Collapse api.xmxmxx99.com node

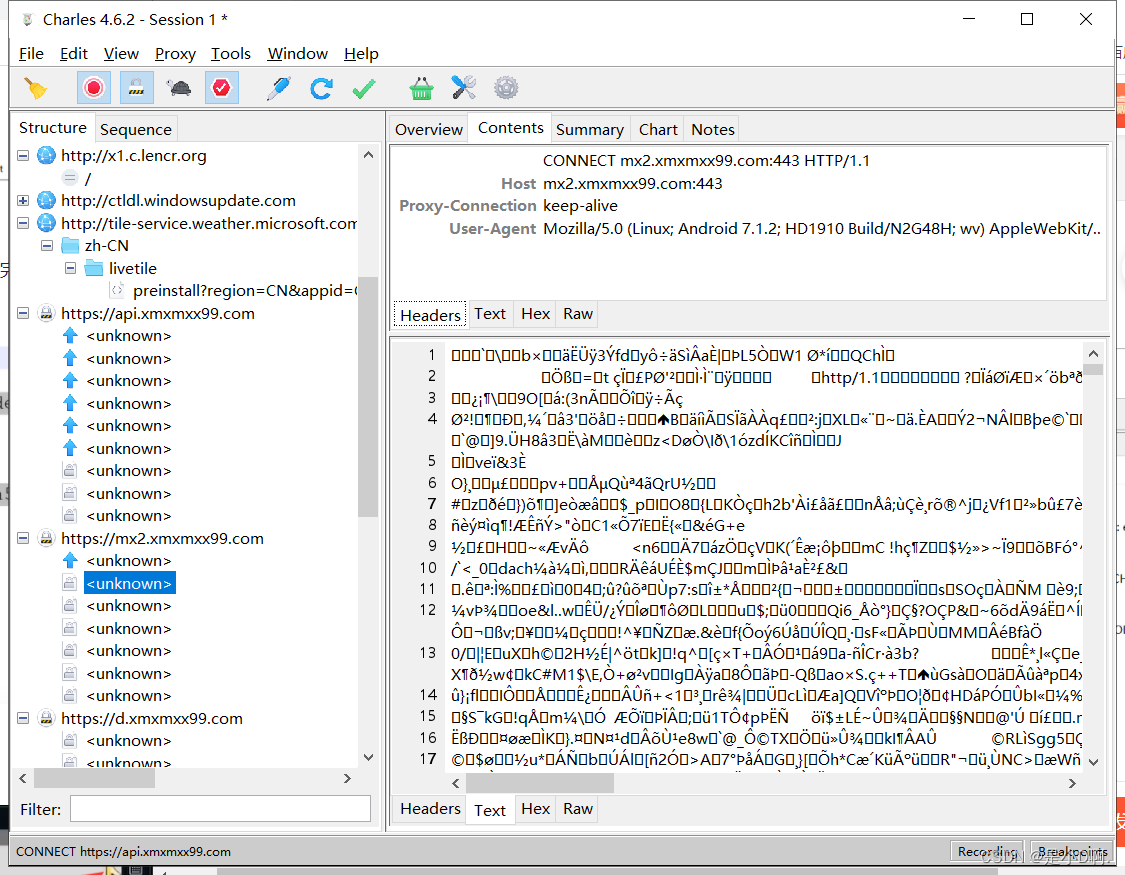[23, 313]
